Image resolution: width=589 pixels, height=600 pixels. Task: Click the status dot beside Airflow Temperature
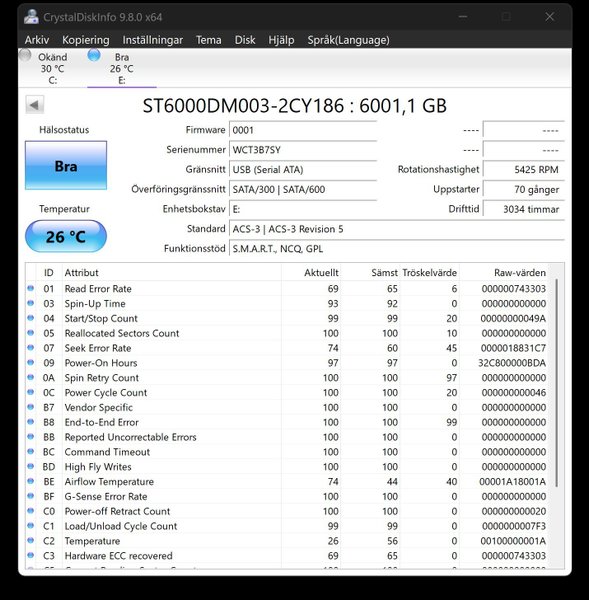point(31,481)
